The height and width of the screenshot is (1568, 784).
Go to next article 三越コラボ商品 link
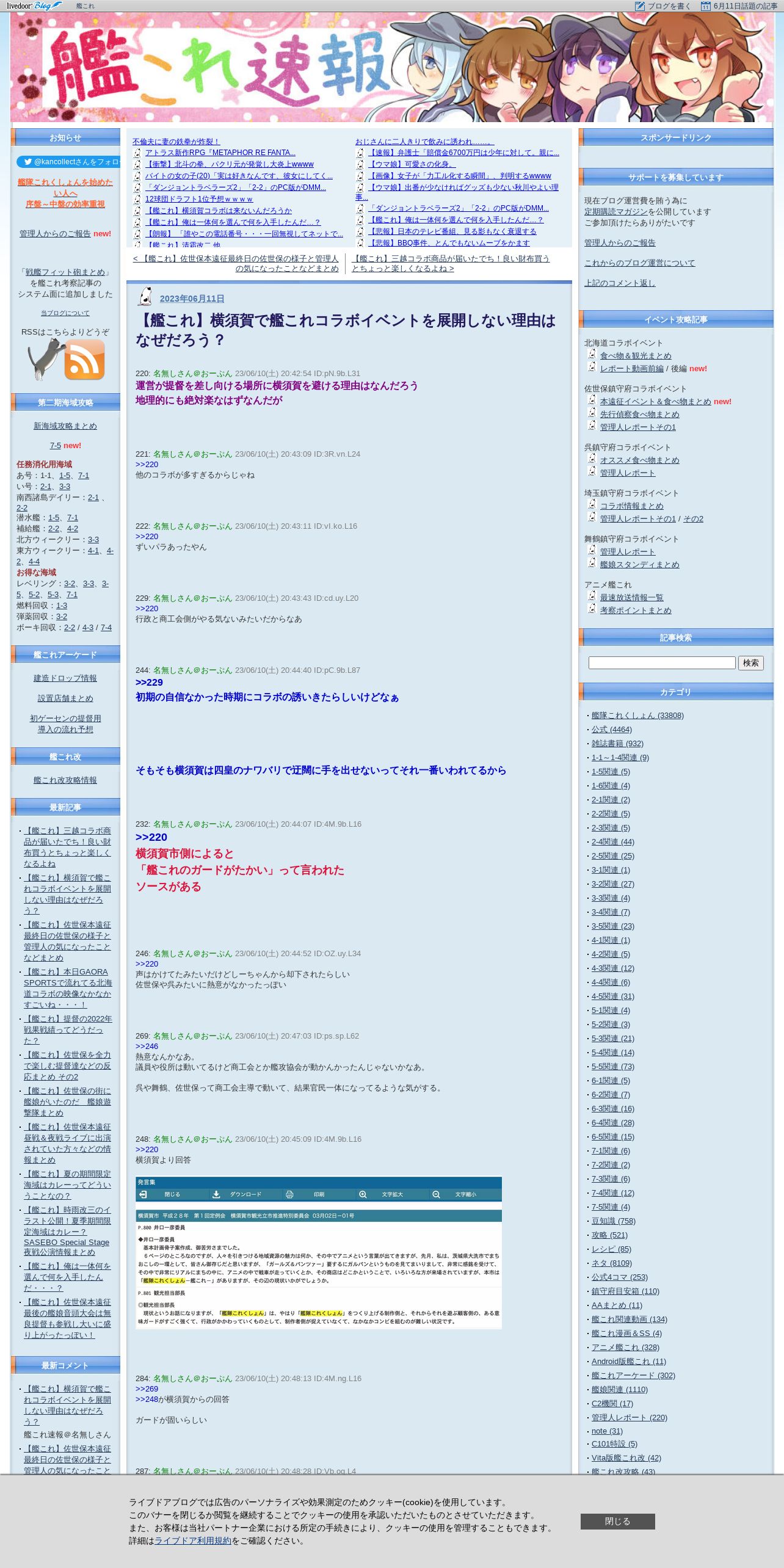451,264
